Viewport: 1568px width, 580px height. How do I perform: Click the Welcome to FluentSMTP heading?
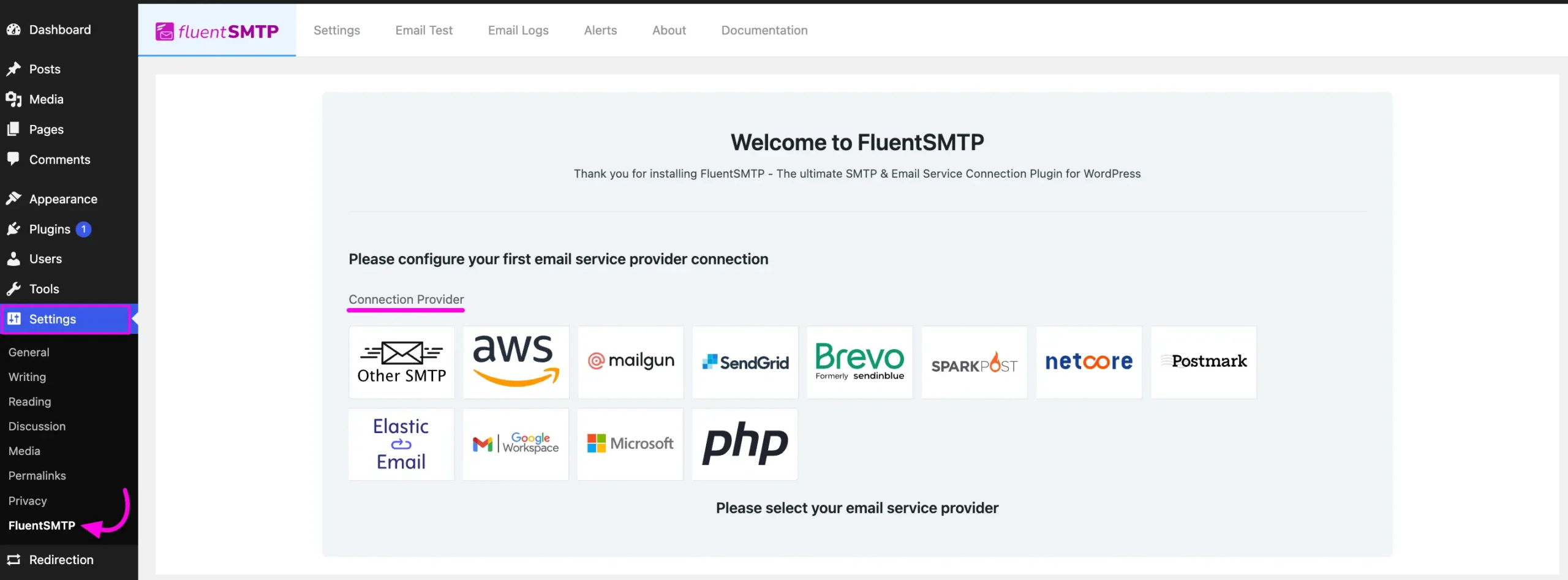[857, 142]
